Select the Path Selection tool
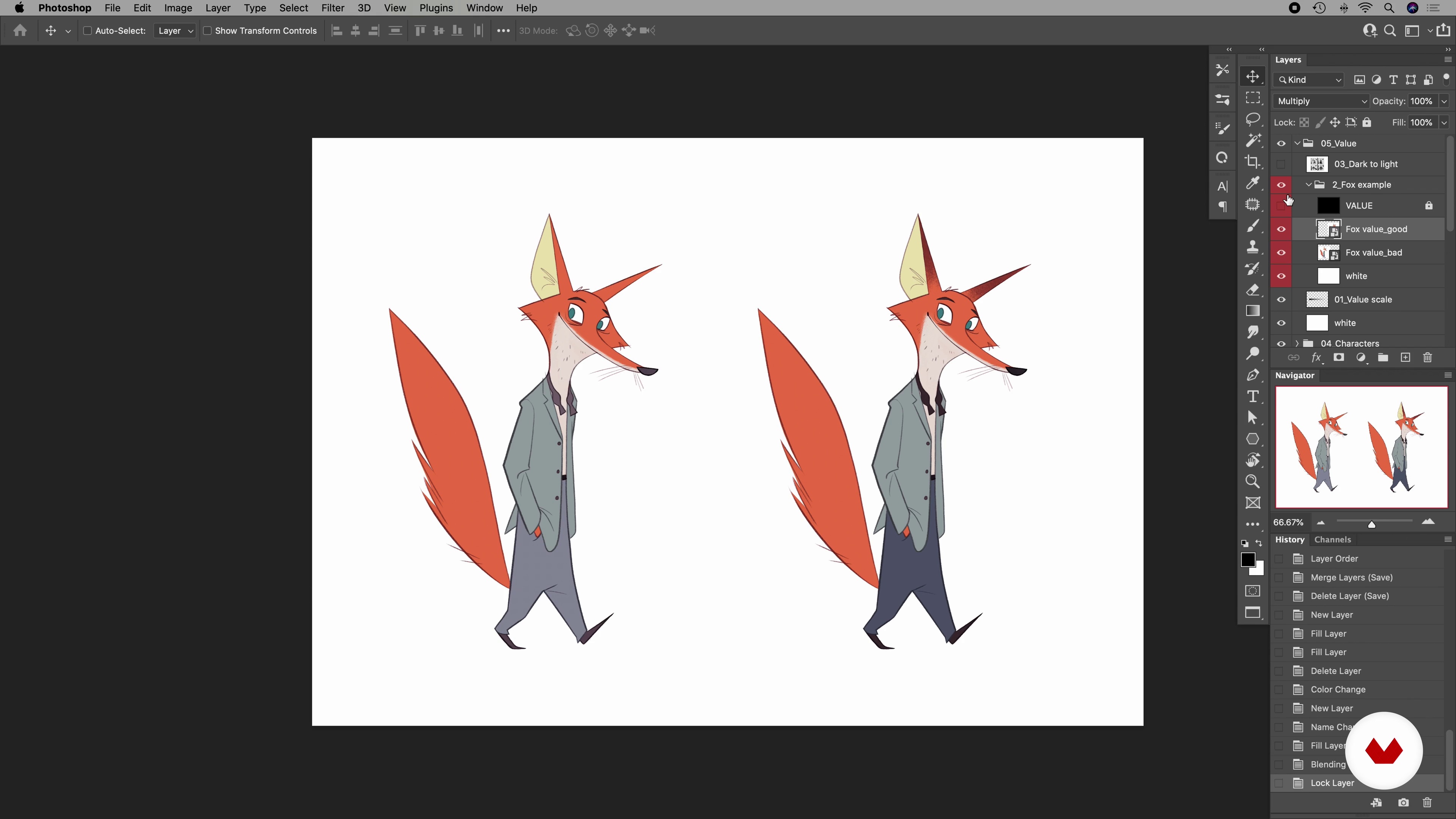The height and width of the screenshot is (819, 1456). 1252,418
